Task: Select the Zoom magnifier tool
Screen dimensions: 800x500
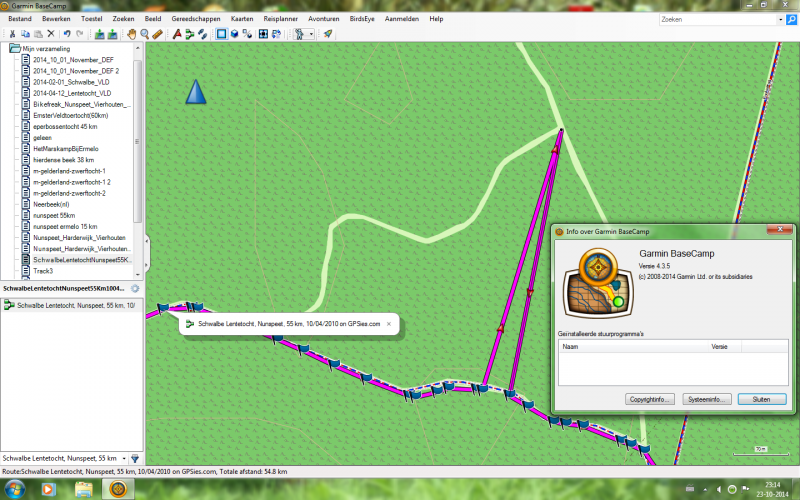Action: (144, 34)
